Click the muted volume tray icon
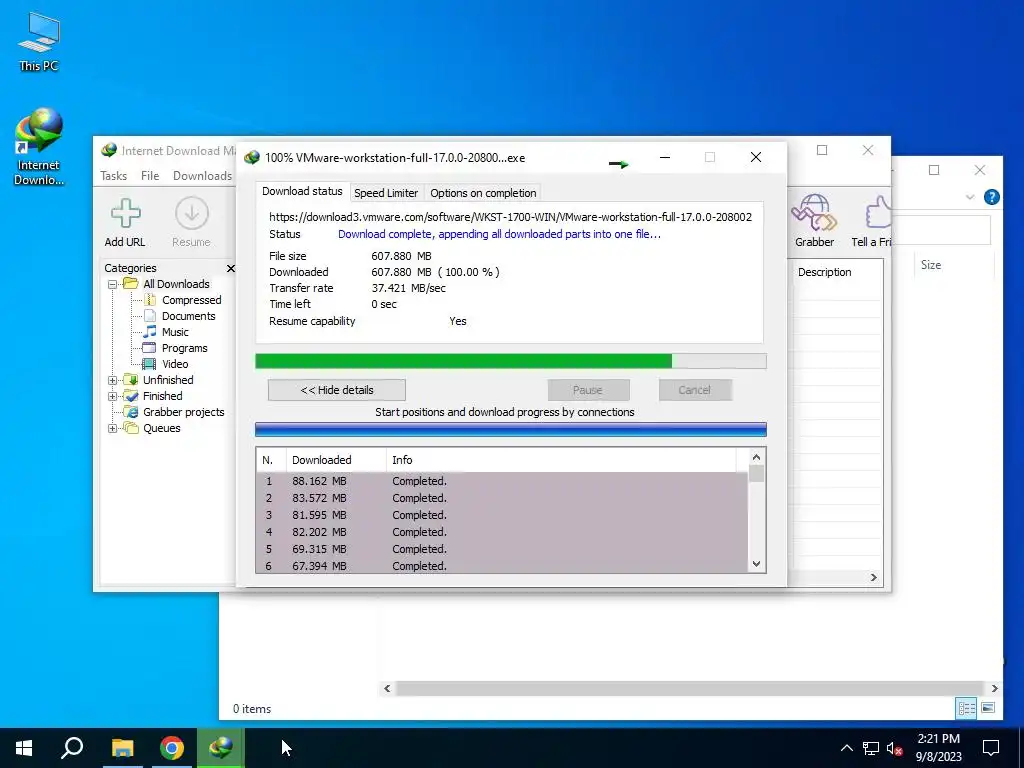This screenshot has height=768, width=1024. (894, 748)
